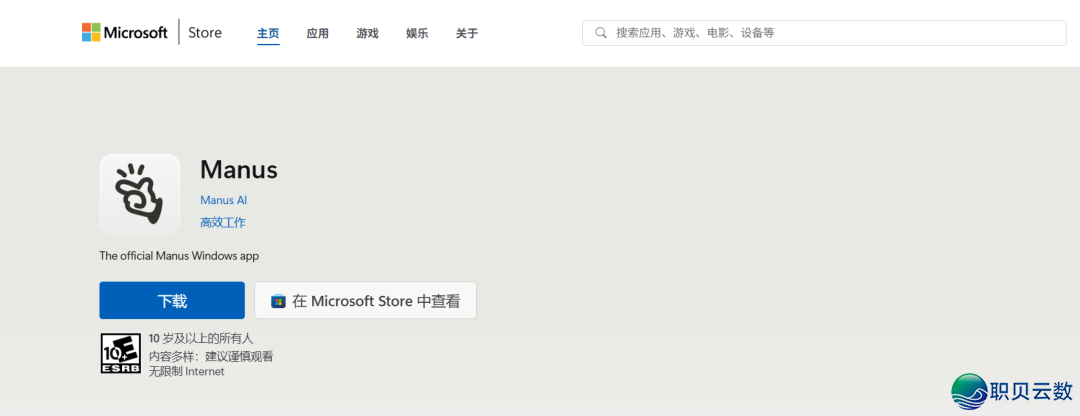Click the 10 岁及以上的所有人 text
The height and width of the screenshot is (416, 1080).
[x=201, y=338]
